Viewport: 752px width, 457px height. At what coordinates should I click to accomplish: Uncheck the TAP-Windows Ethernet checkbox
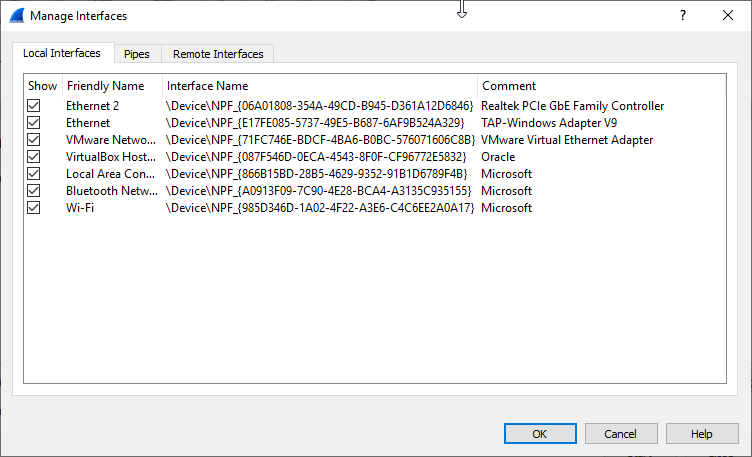34,123
